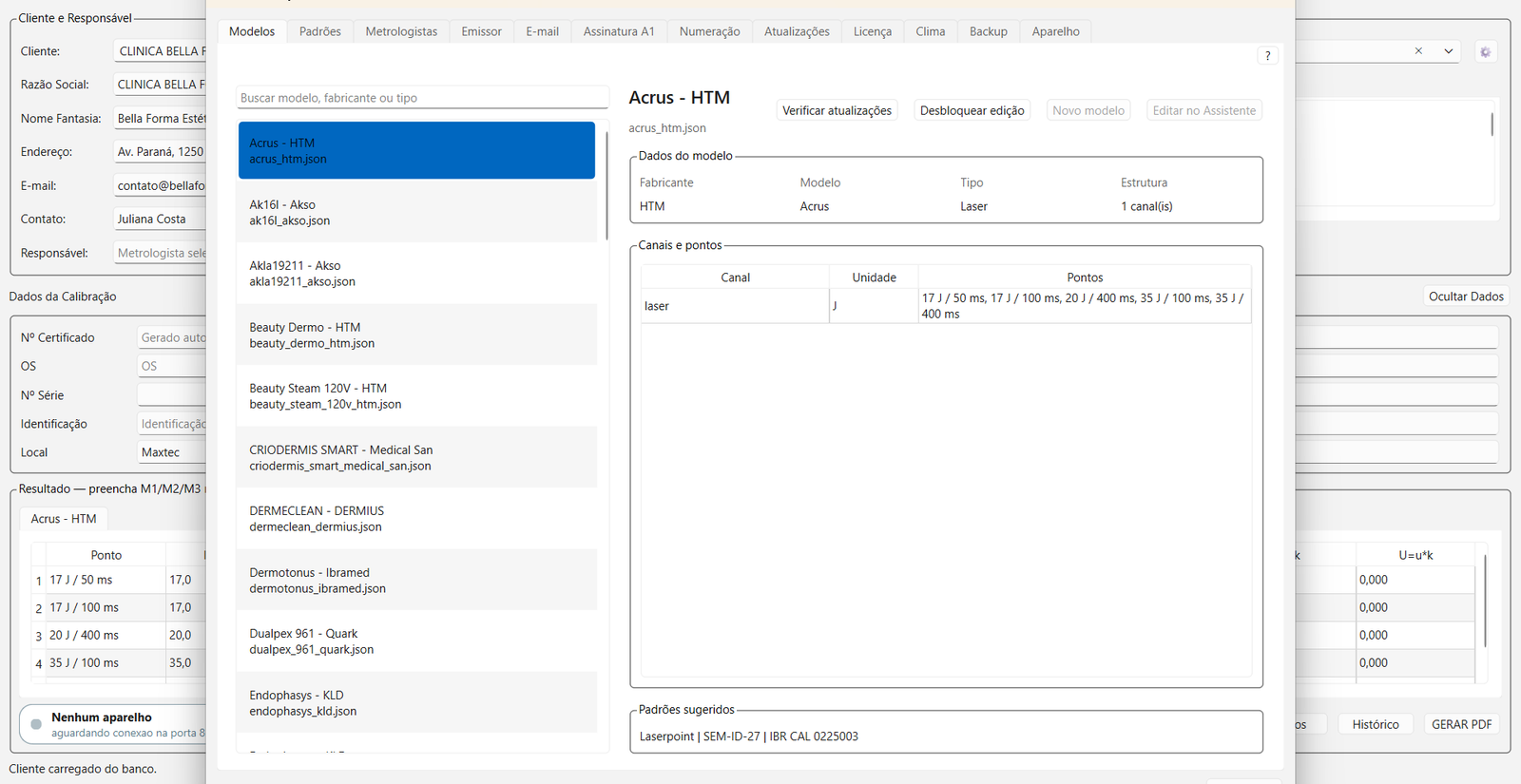Select the Beauty Steam 120V - HTM model
This screenshot has height=784, width=1521.
[416, 396]
